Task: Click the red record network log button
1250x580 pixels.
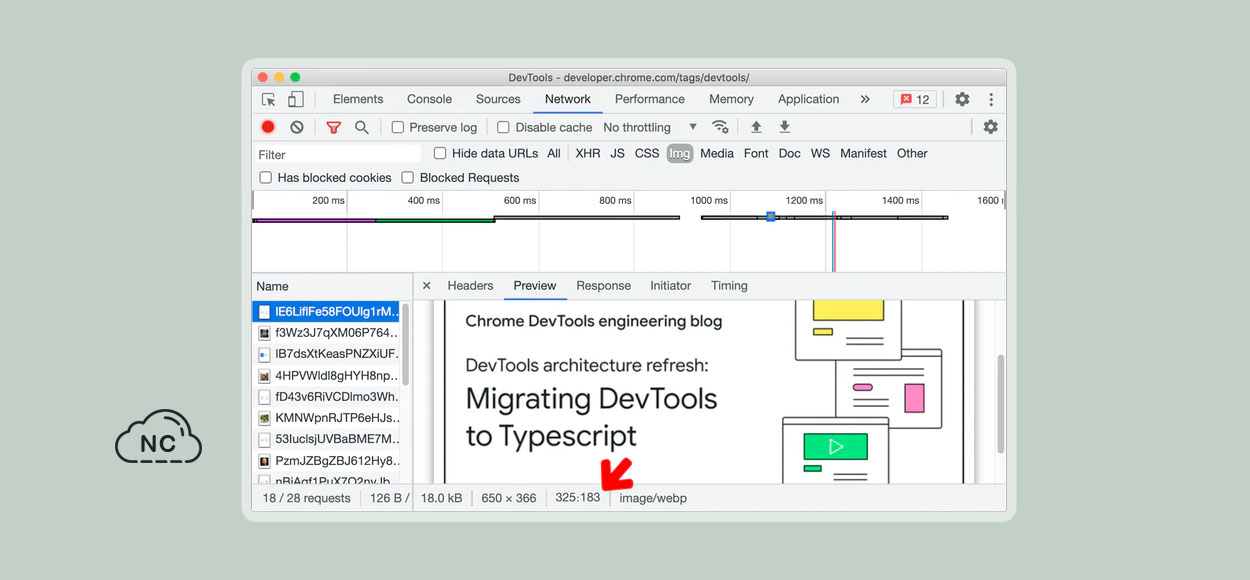Action: 268,127
